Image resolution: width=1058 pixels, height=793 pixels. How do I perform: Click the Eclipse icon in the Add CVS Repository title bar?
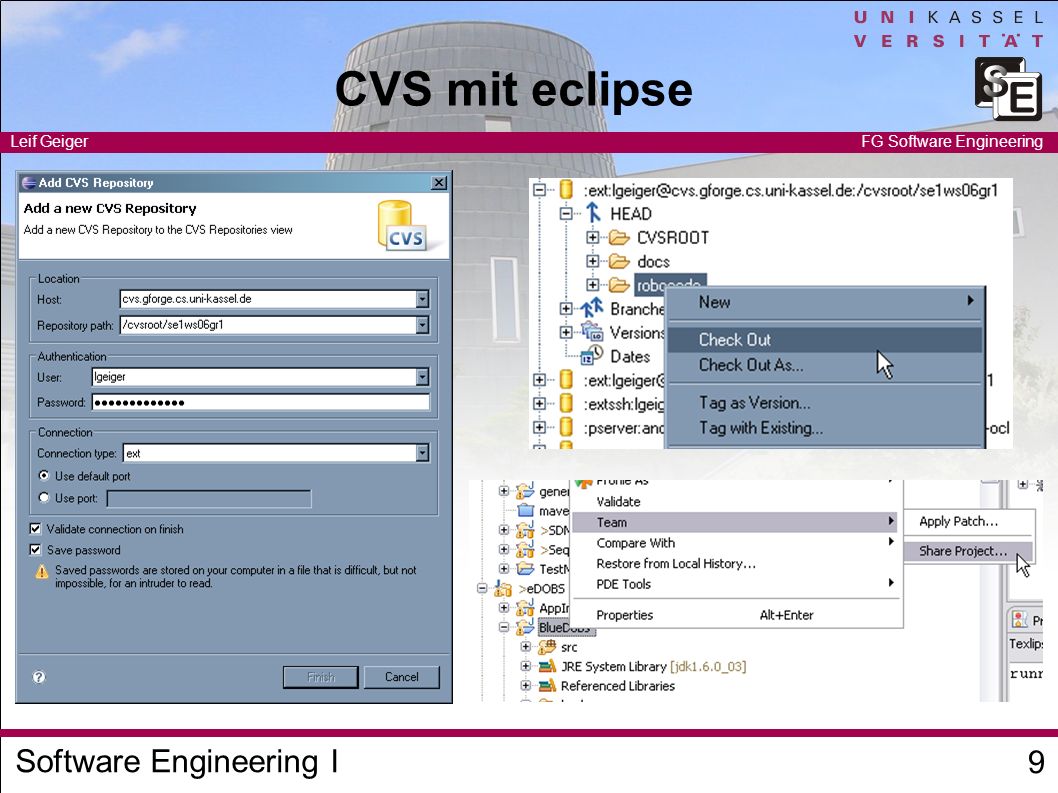[x=28, y=183]
